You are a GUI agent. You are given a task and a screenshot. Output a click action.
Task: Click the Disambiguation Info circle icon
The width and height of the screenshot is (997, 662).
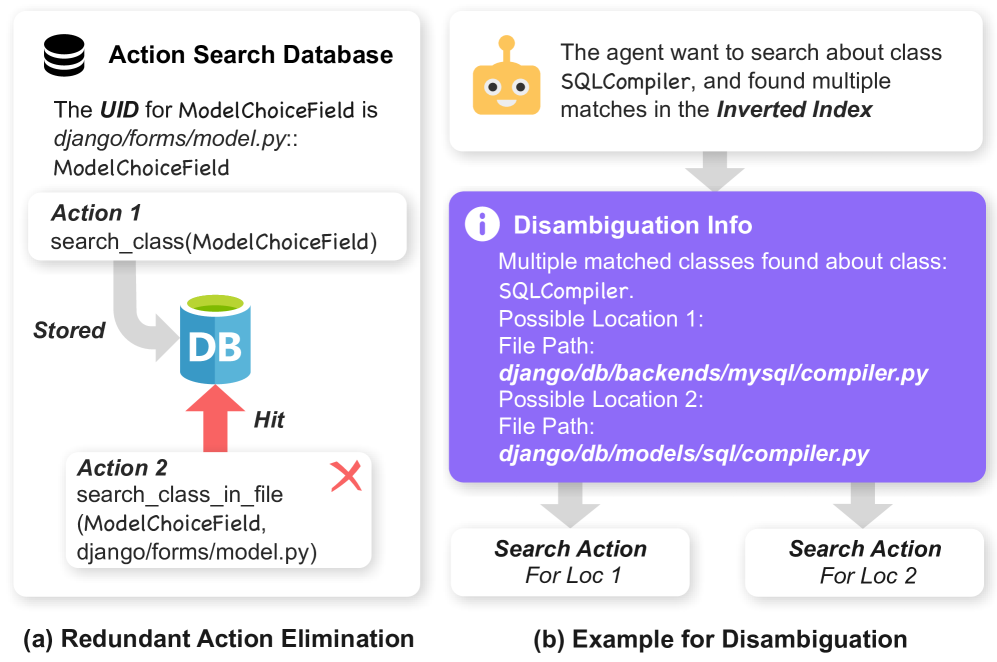483,225
